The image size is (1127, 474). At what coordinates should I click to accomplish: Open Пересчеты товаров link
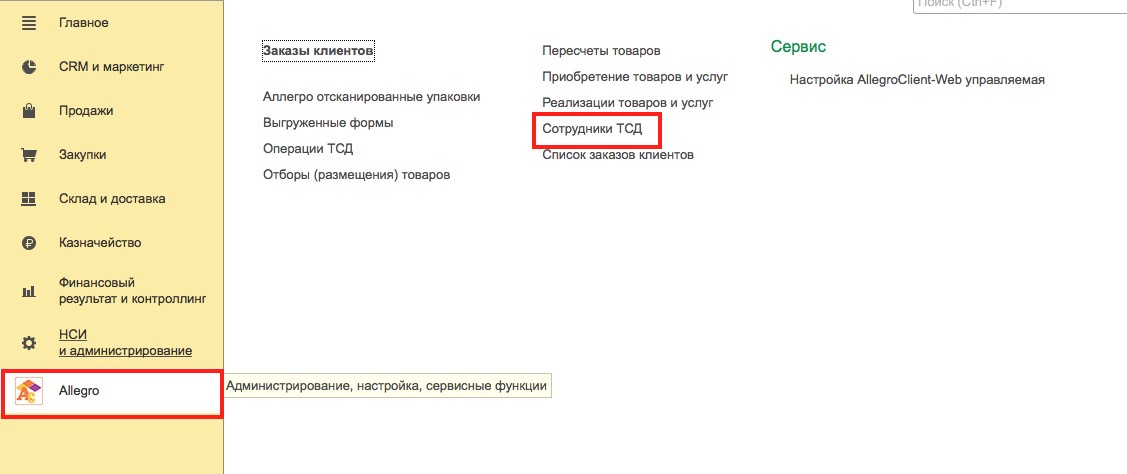601,51
